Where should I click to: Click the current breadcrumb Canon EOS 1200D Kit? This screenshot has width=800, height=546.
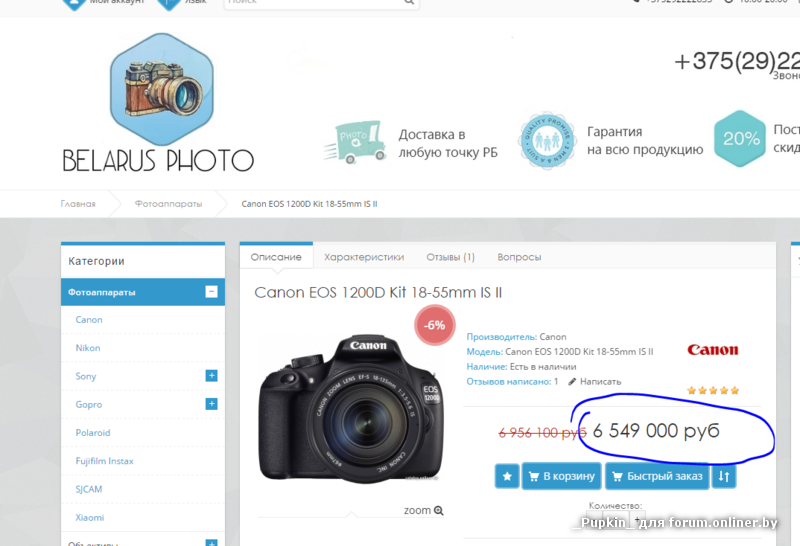[309, 204]
